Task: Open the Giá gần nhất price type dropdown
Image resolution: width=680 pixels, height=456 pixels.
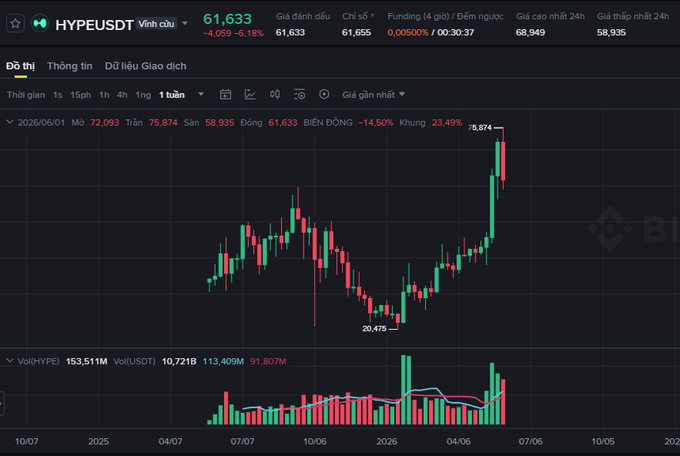Action: pos(373,95)
